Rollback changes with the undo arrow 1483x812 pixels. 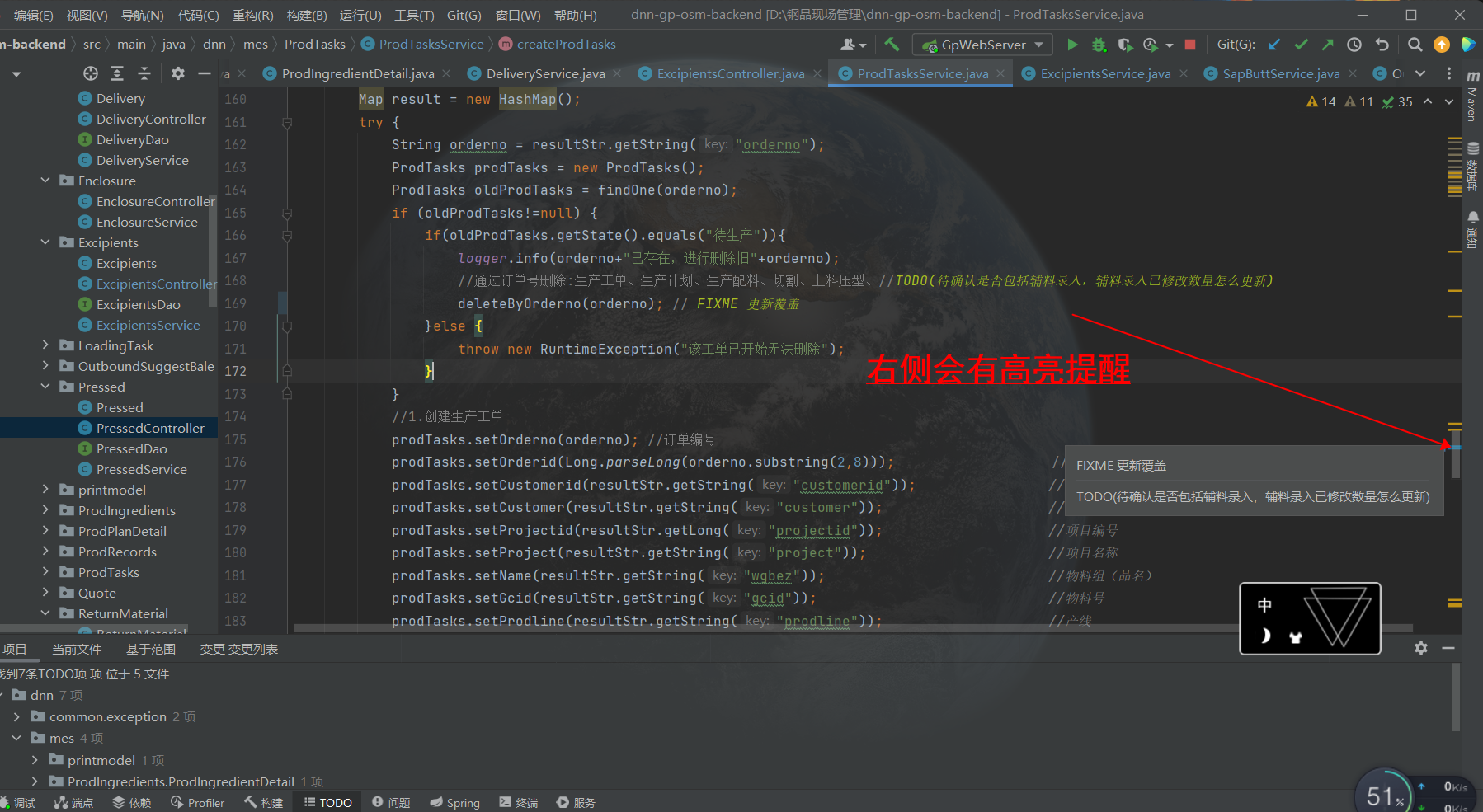pos(1382,45)
